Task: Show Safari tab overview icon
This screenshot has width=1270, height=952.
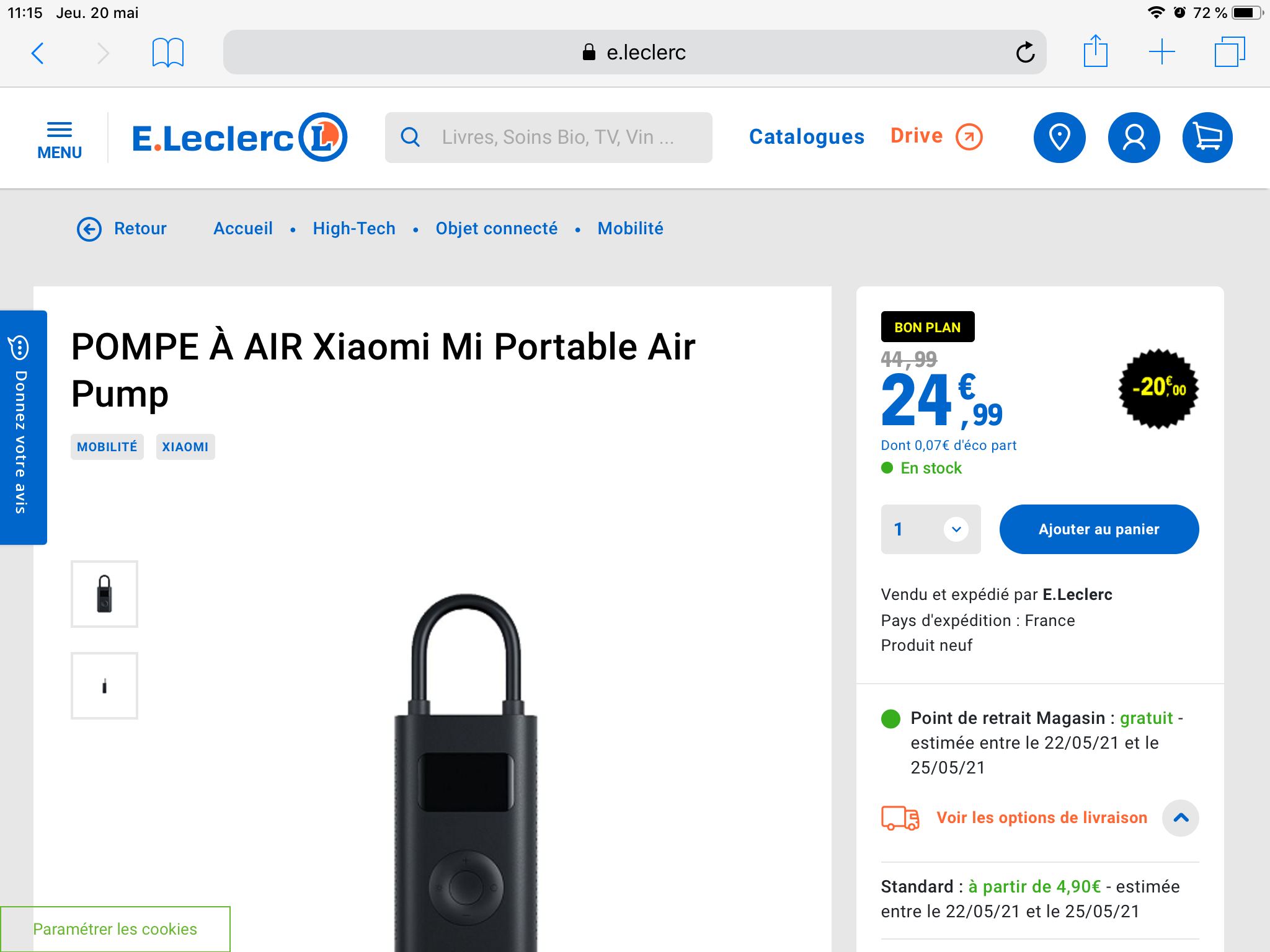Action: (x=1229, y=52)
